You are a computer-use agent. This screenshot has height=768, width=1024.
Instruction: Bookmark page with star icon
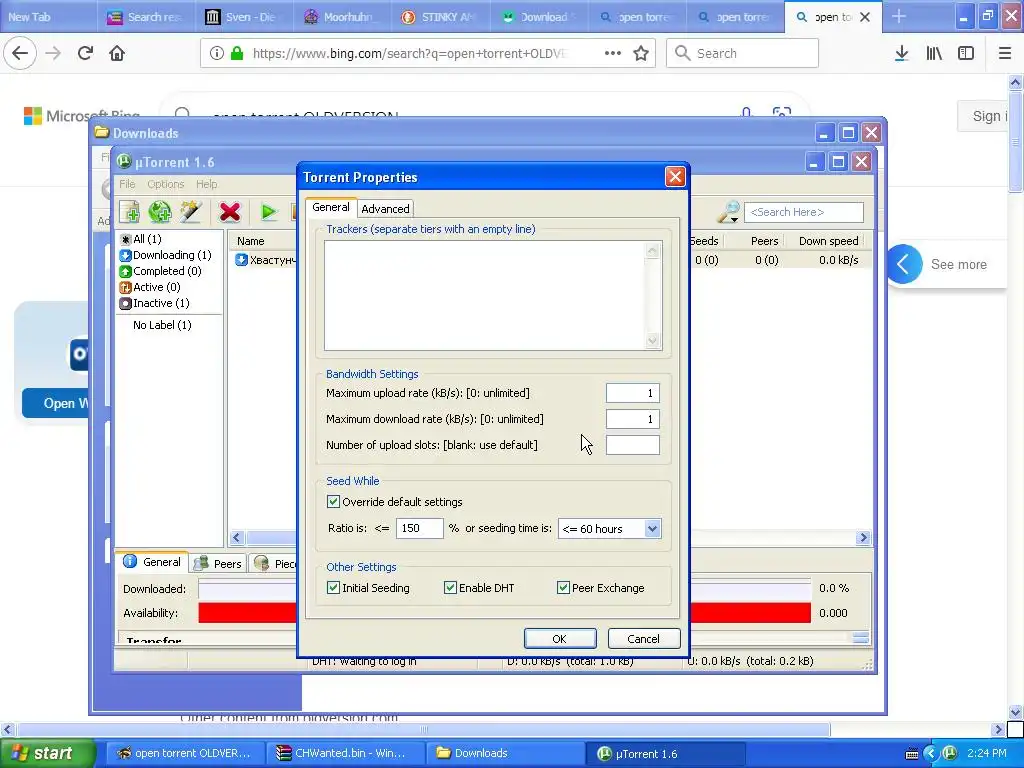641,54
